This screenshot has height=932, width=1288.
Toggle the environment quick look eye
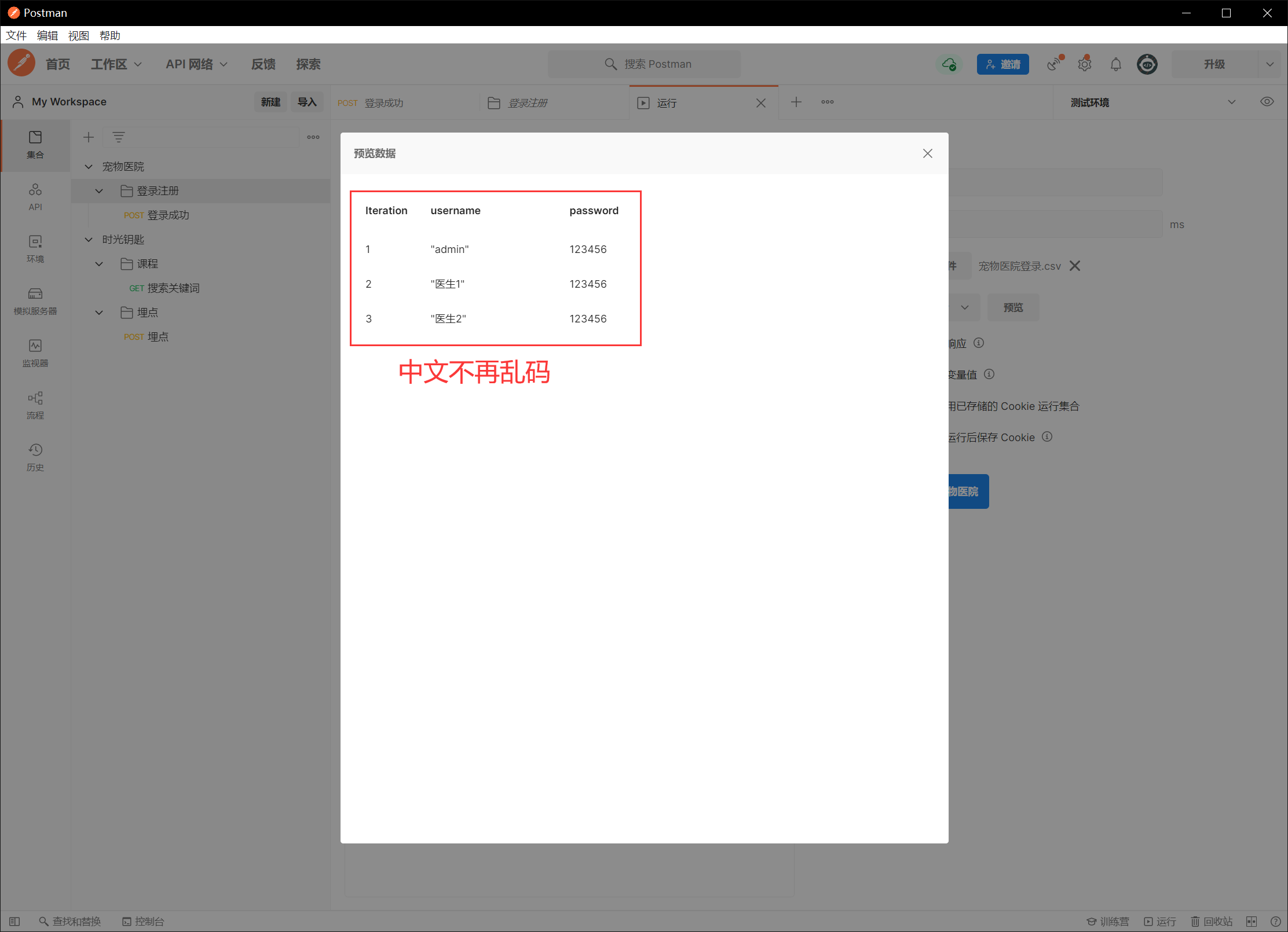[1267, 102]
